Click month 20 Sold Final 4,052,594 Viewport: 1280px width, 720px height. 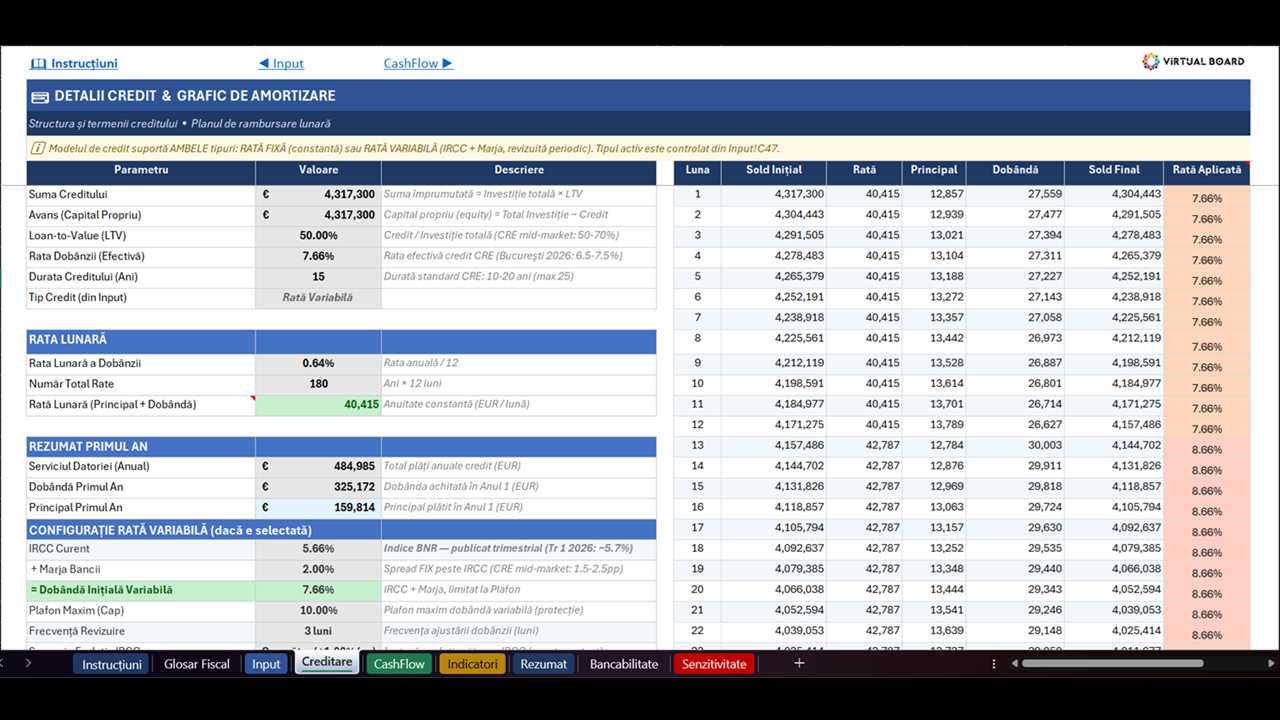tap(1114, 590)
